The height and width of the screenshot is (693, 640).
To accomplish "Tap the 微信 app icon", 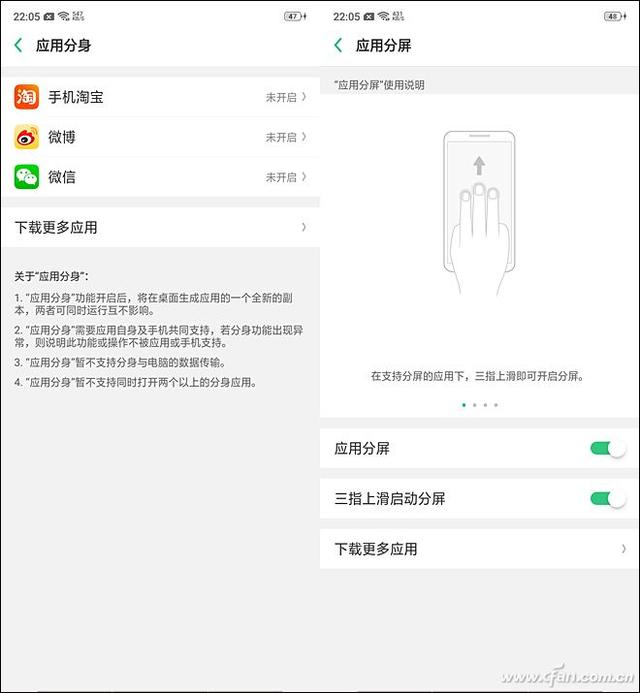I will [27, 177].
